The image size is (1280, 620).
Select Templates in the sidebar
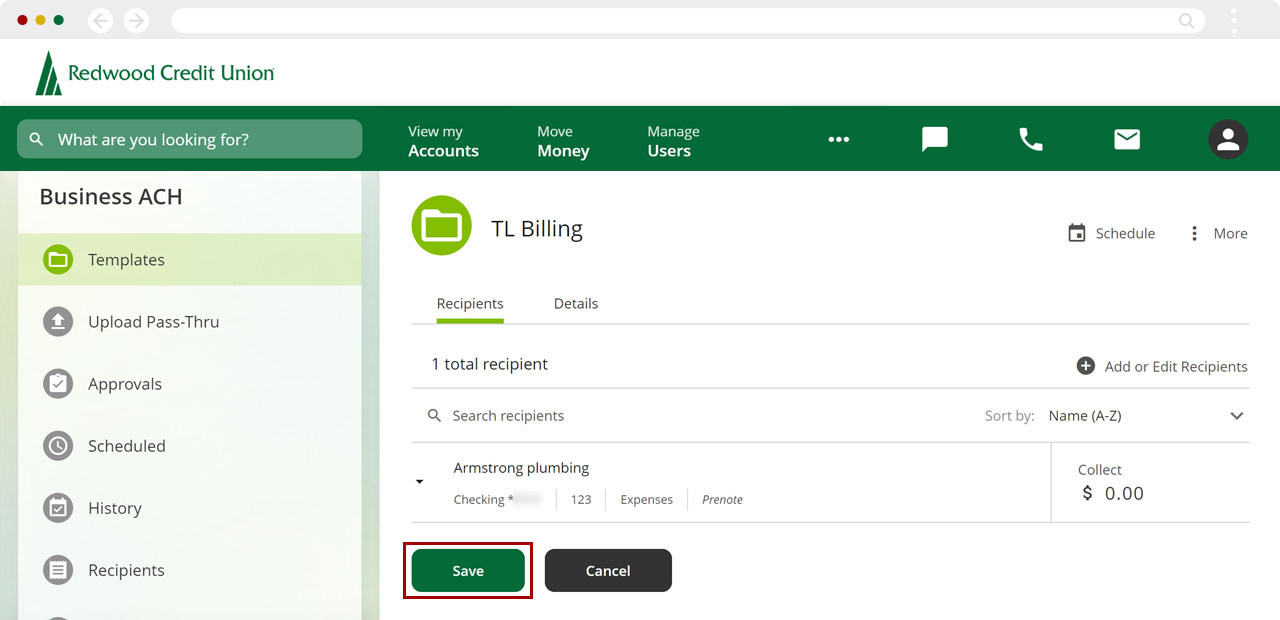click(190, 260)
